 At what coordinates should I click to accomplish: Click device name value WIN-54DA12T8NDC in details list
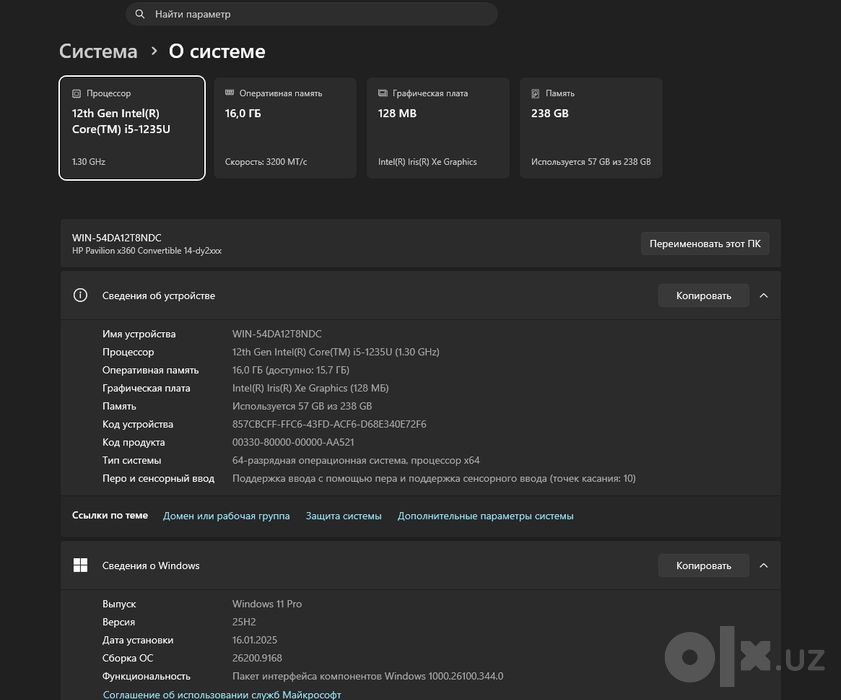click(x=277, y=334)
